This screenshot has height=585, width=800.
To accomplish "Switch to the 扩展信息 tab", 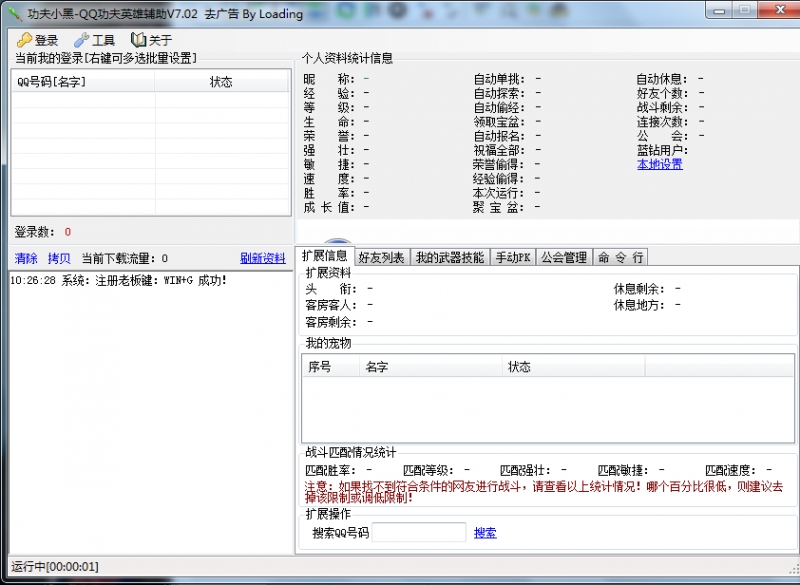I will 324,256.
